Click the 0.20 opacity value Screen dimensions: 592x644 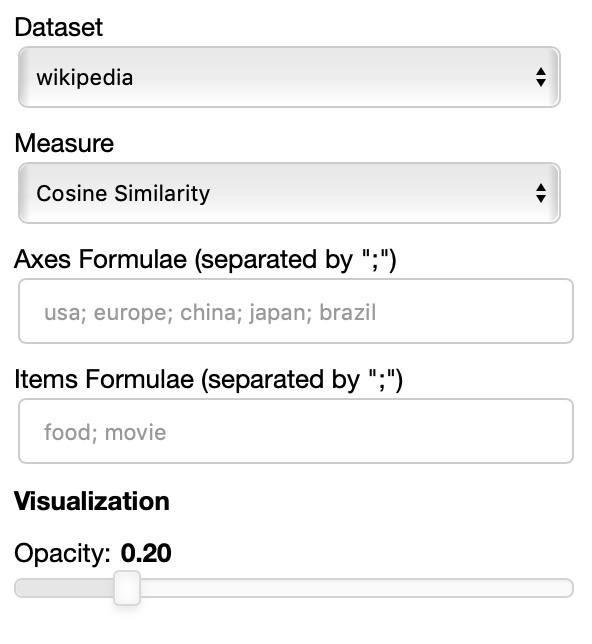click(146, 553)
